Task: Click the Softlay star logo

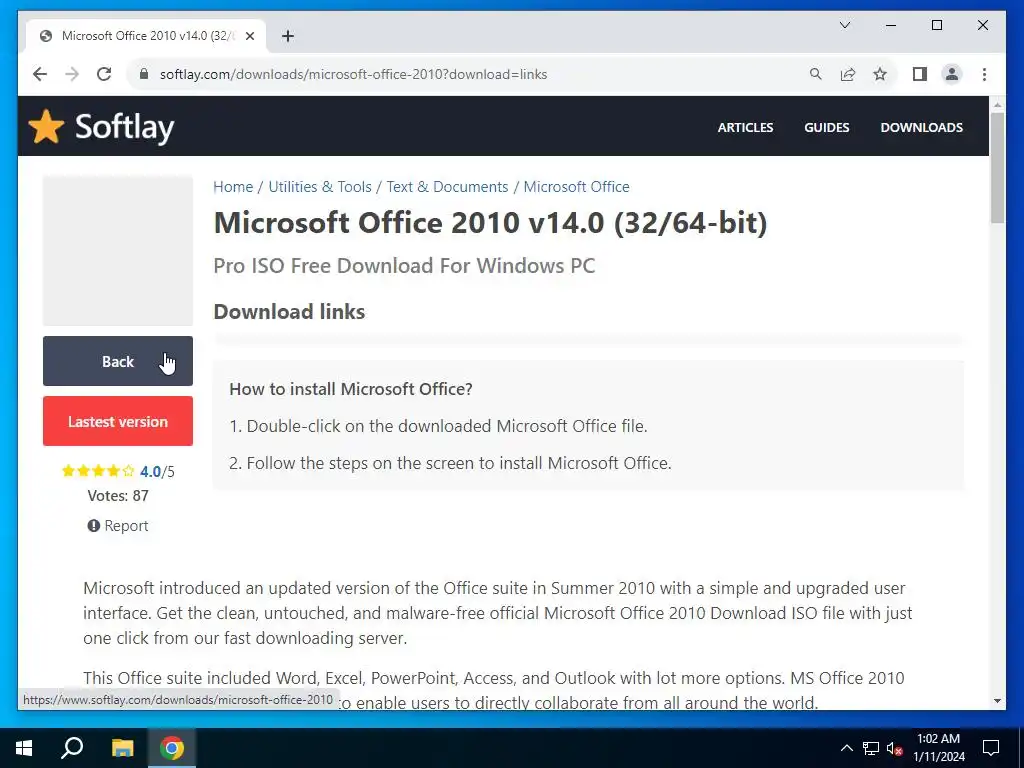Action: (x=46, y=126)
